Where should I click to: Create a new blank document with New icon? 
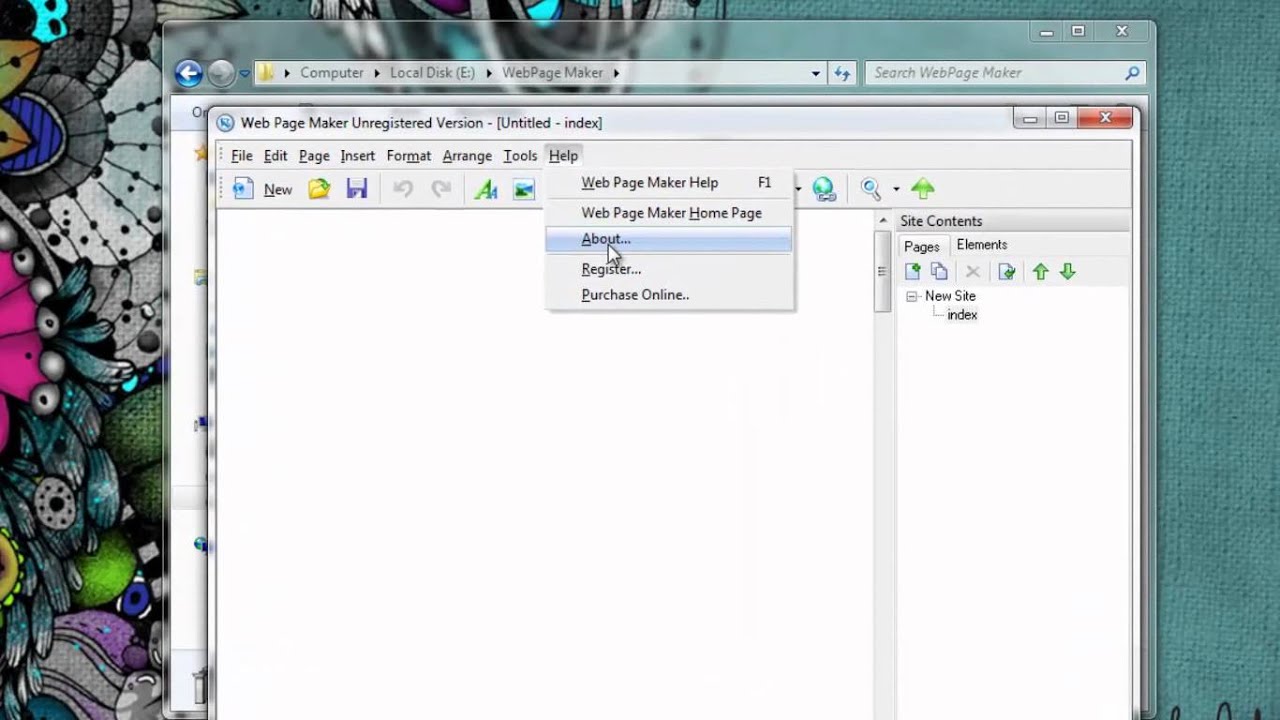click(262, 189)
